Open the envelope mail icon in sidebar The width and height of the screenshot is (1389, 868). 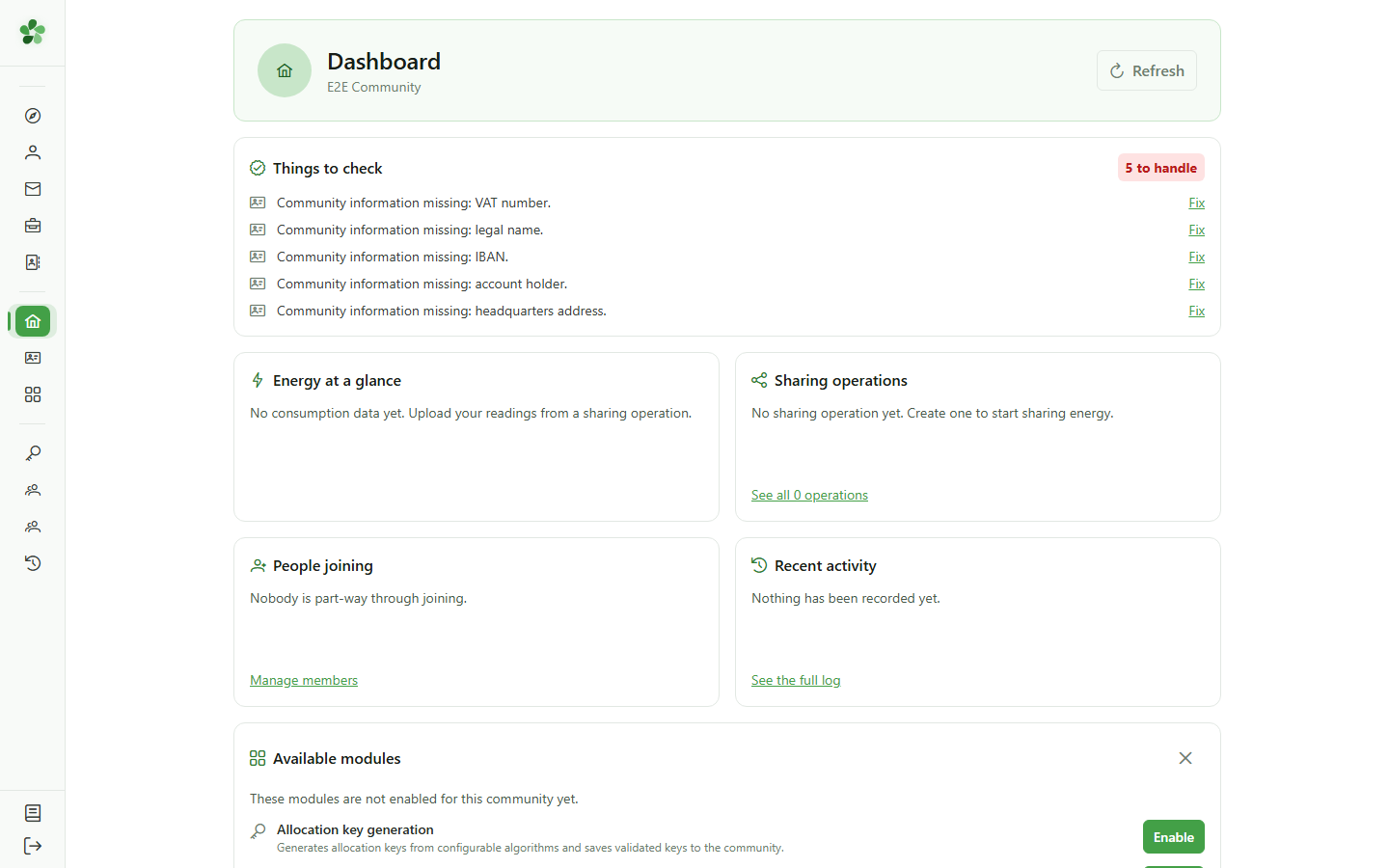(33, 189)
